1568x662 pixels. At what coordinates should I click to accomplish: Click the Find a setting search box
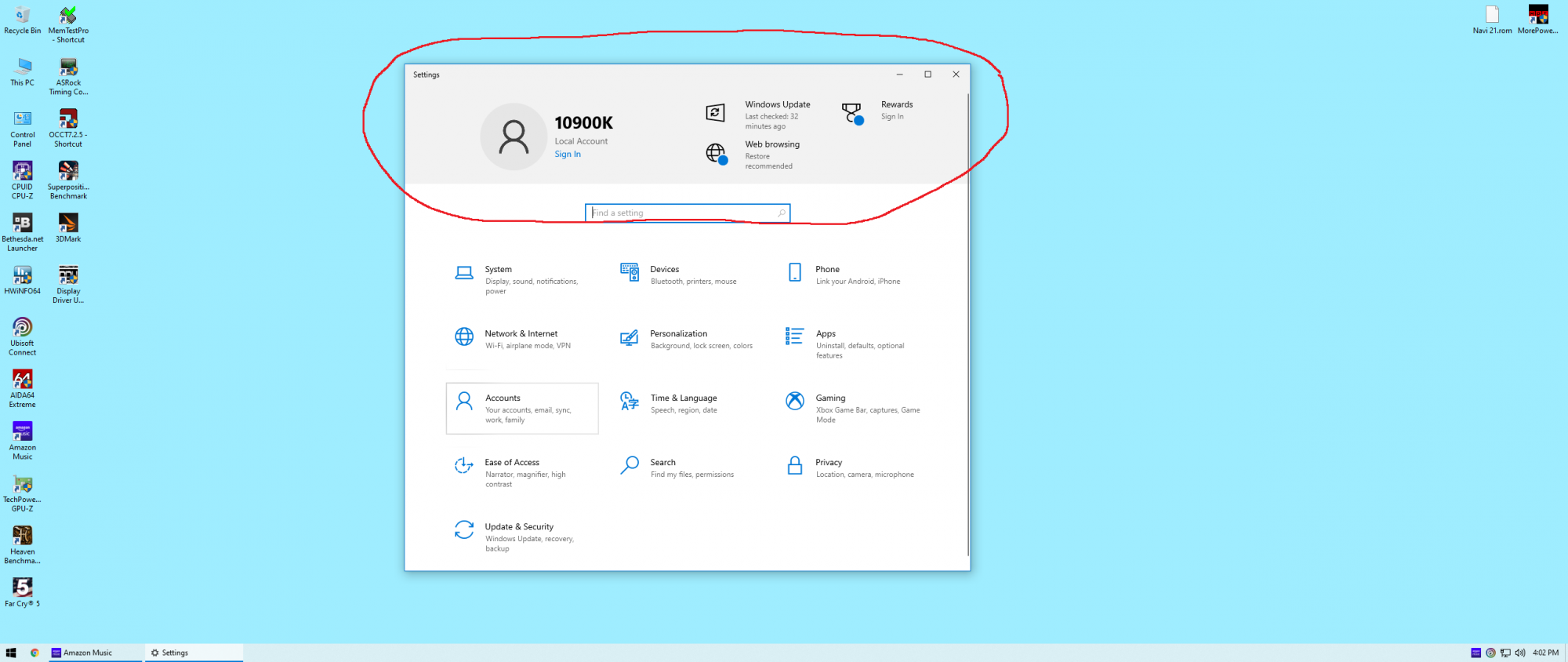point(688,213)
